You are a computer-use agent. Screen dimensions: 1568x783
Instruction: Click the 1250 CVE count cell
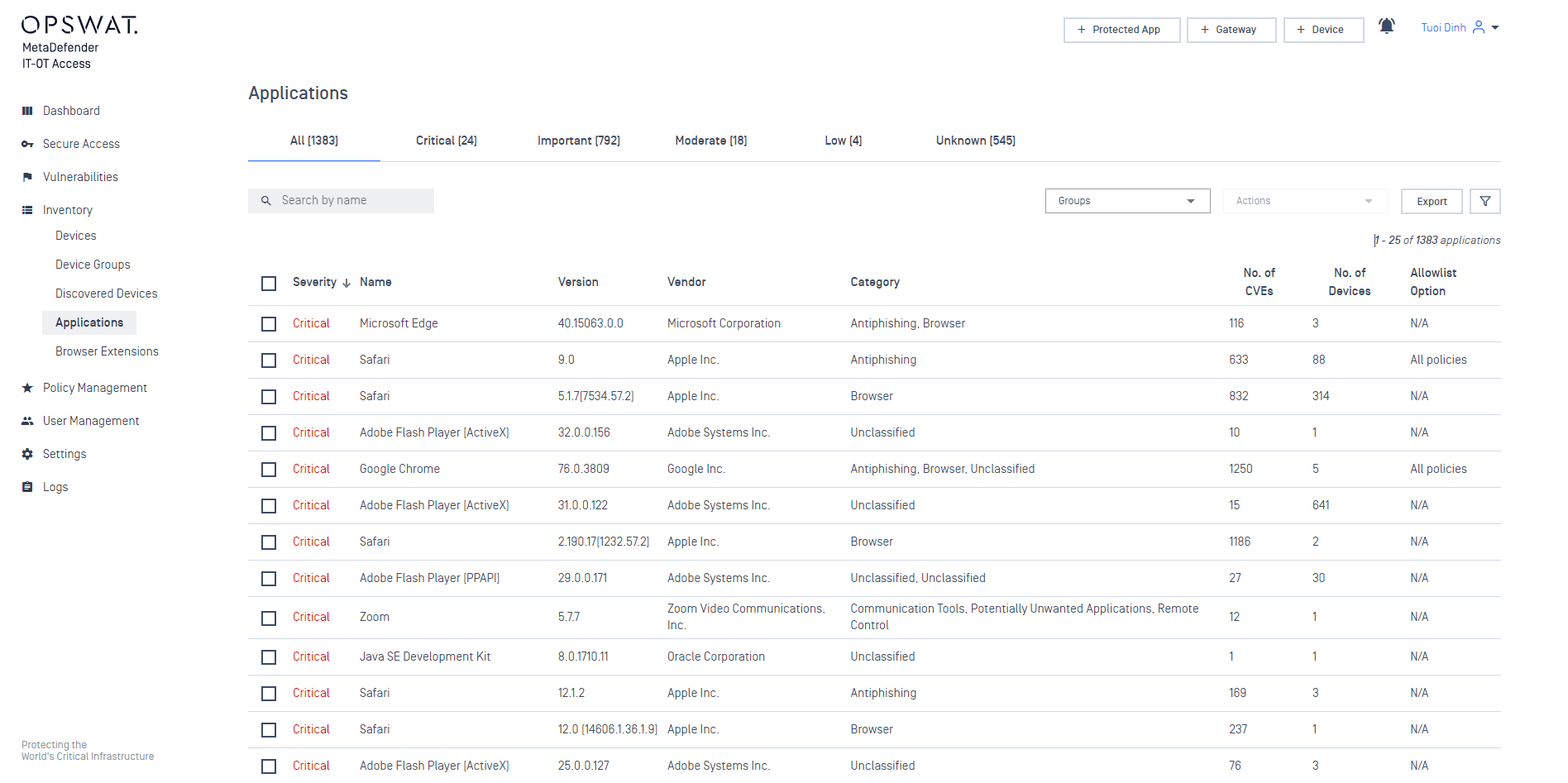(x=1241, y=469)
